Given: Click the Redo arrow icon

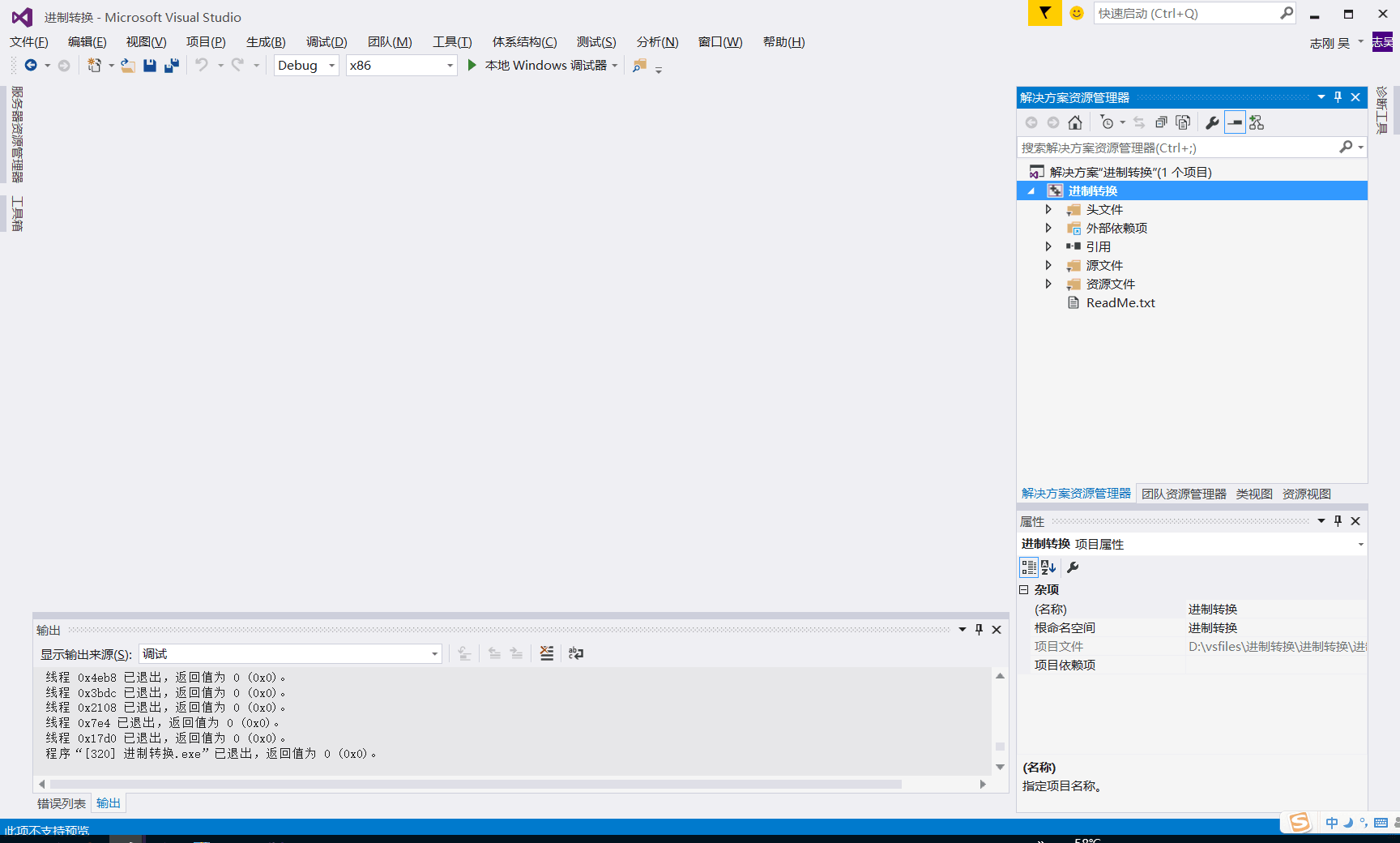Looking at the screenshot, I should click(x=237, y=66).
